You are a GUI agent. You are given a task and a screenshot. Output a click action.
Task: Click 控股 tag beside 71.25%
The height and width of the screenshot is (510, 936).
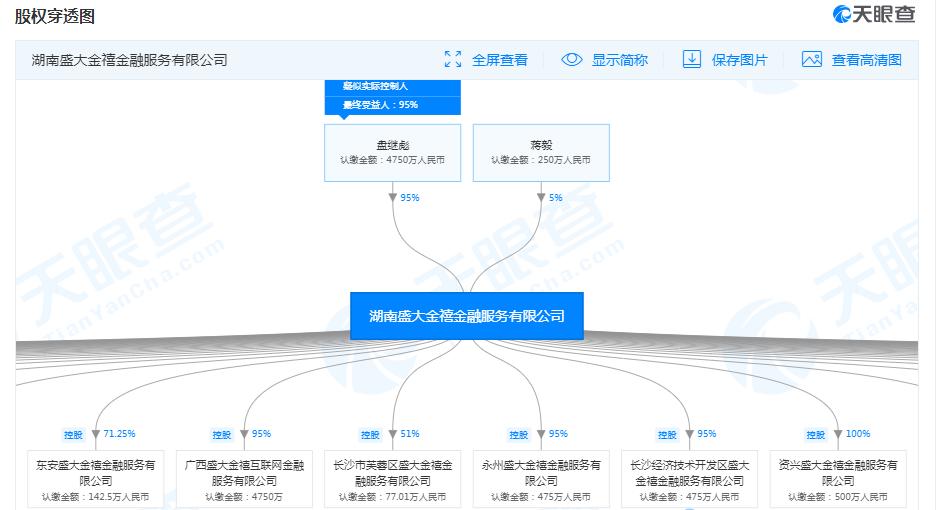tap(73, 435)
